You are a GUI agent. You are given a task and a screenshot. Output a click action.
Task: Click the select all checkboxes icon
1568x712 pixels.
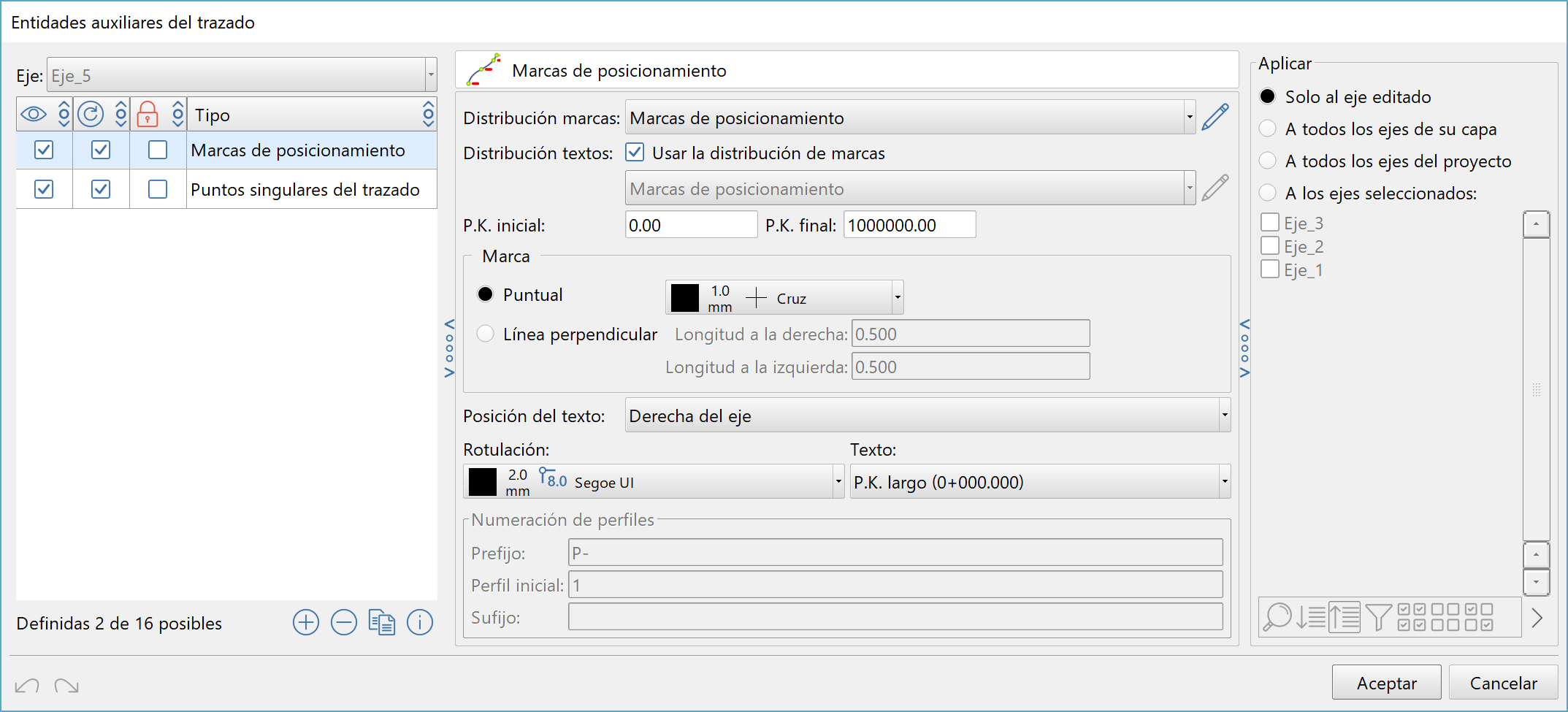[x=1412, y=617]
